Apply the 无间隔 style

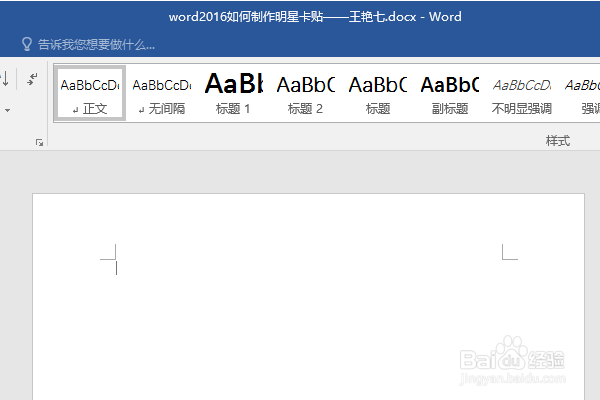click(162, 93)
